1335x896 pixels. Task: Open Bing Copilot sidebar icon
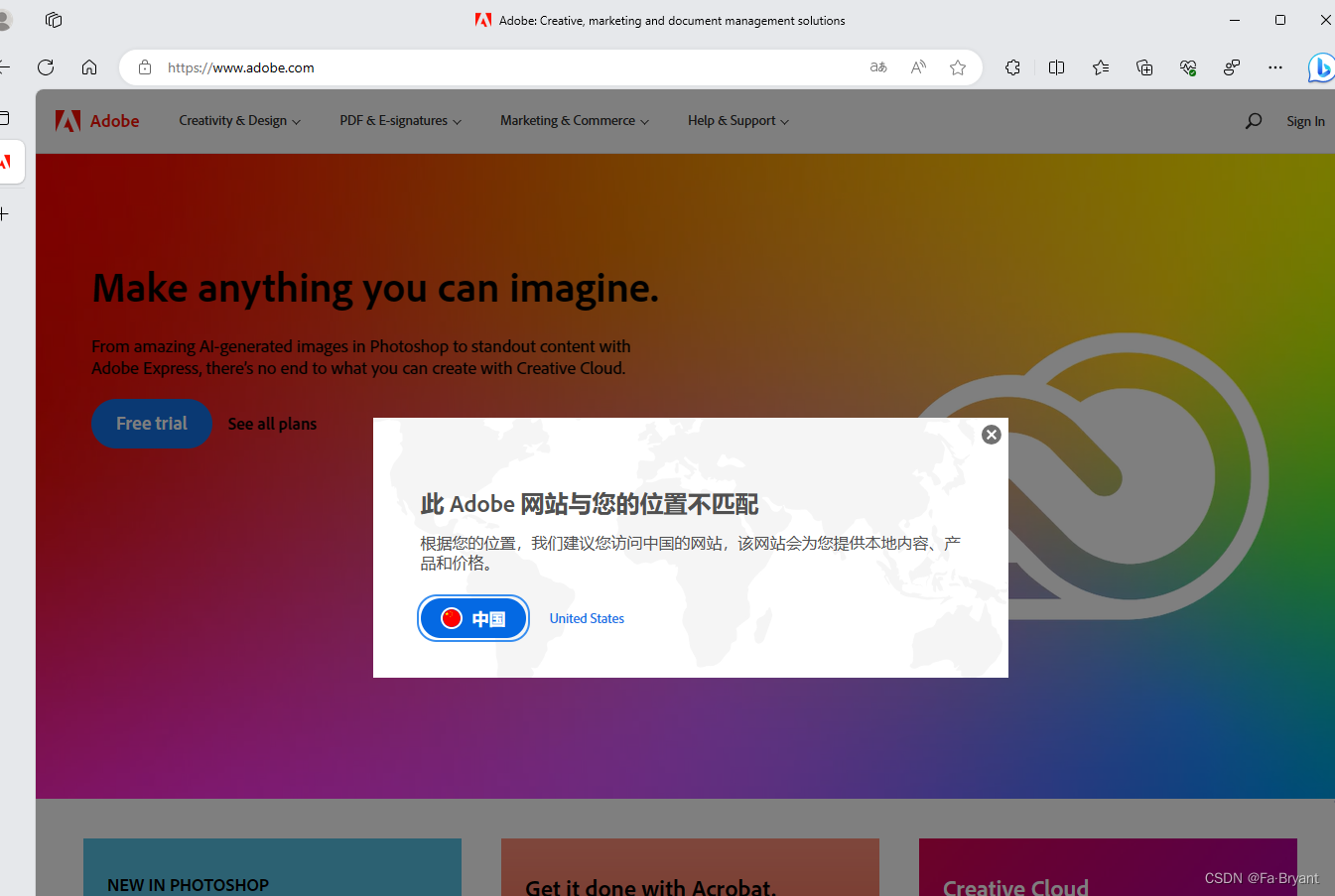tap(1321, 67)
